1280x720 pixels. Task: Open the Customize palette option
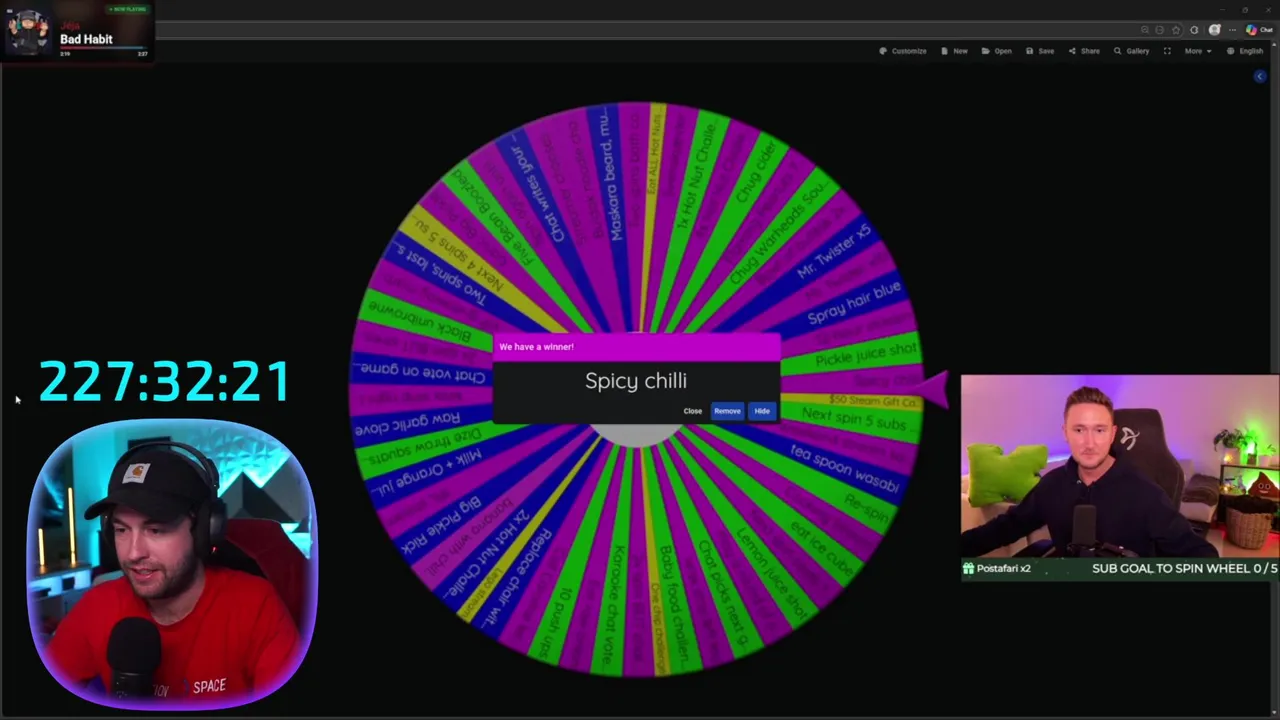point(903,51)
